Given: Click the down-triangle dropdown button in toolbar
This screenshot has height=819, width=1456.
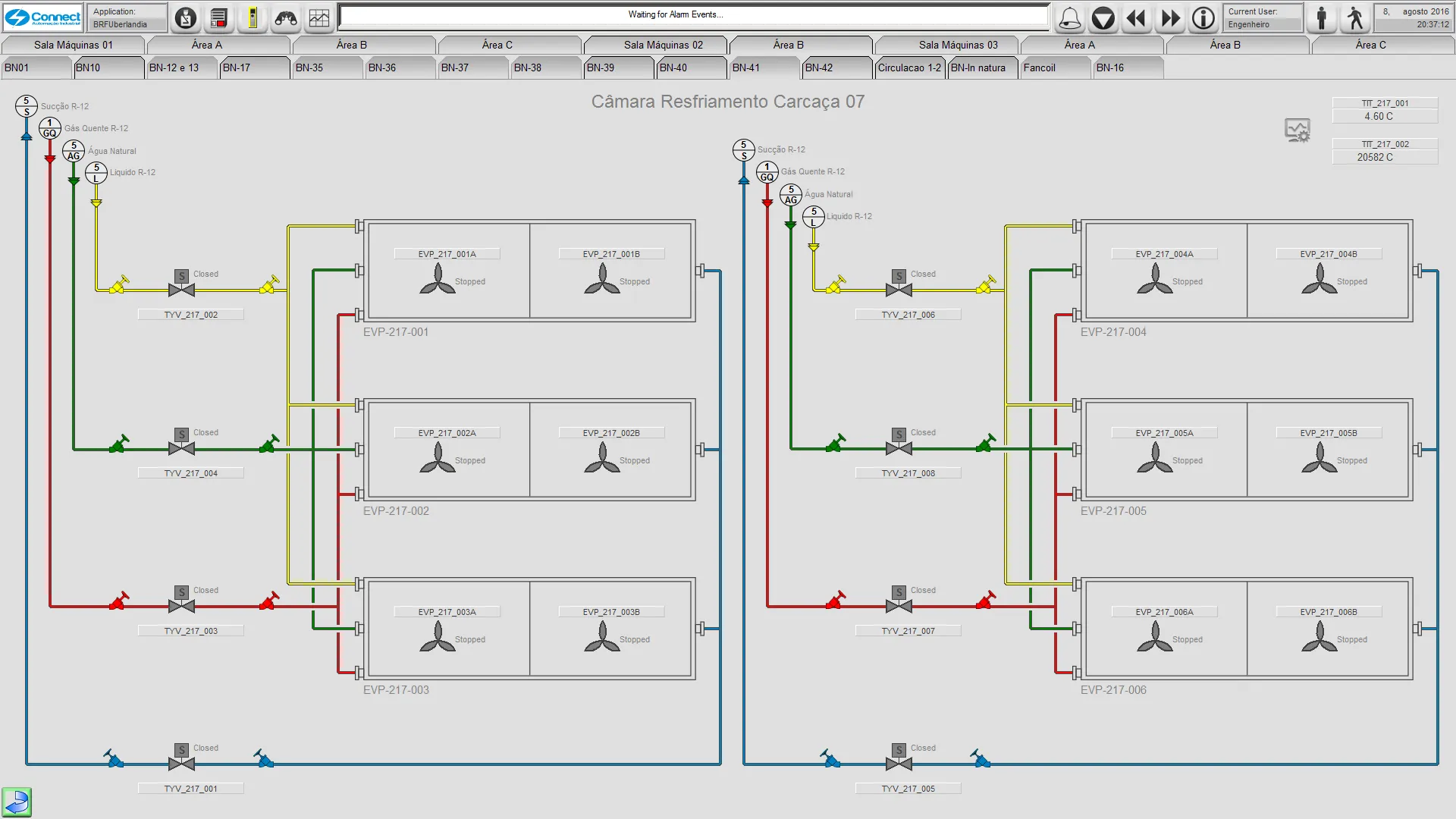Looking at the screenshot, I should coord(1103,18).
